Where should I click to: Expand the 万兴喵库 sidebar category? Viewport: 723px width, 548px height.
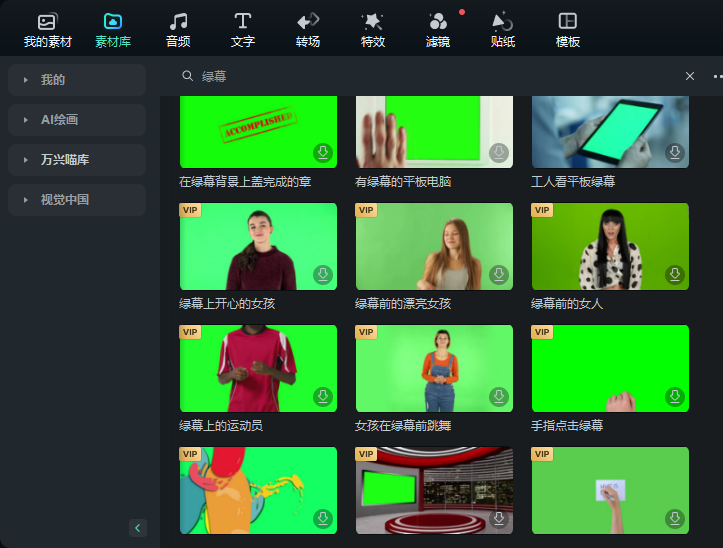pyautogui.click(x=77, y=160)
